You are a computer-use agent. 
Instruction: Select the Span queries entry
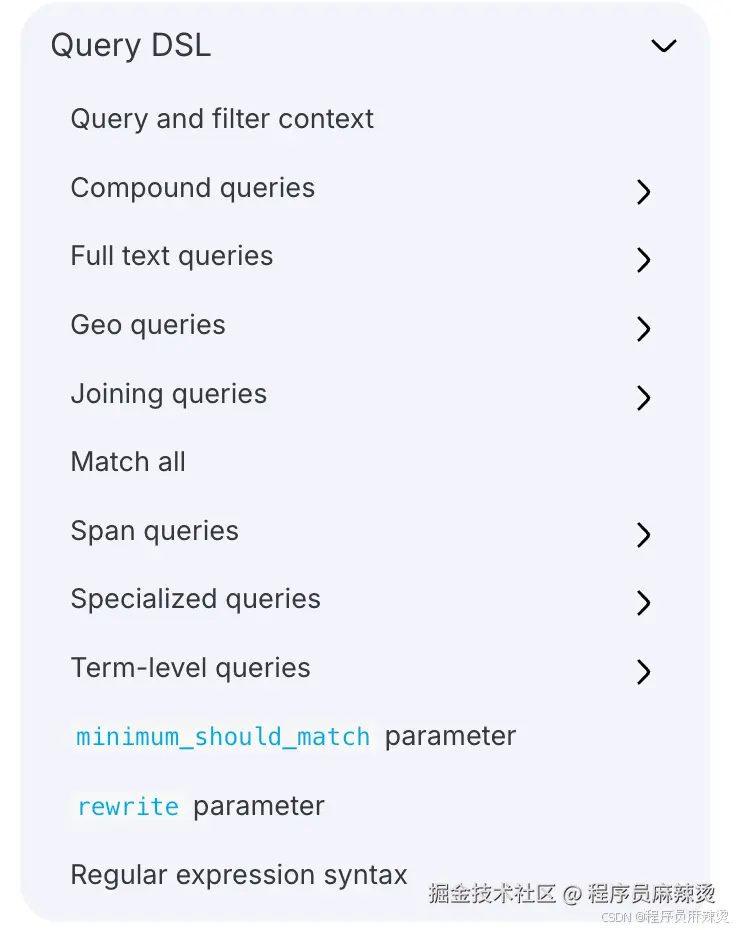(155, 531)
